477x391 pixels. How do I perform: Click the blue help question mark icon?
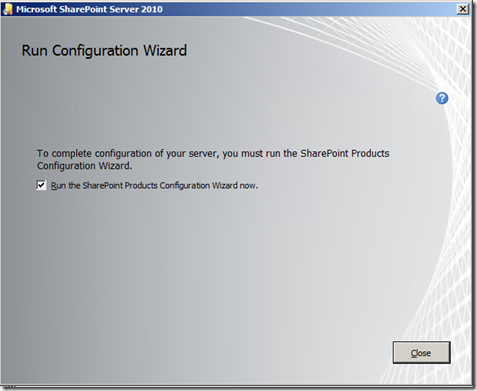442,98
